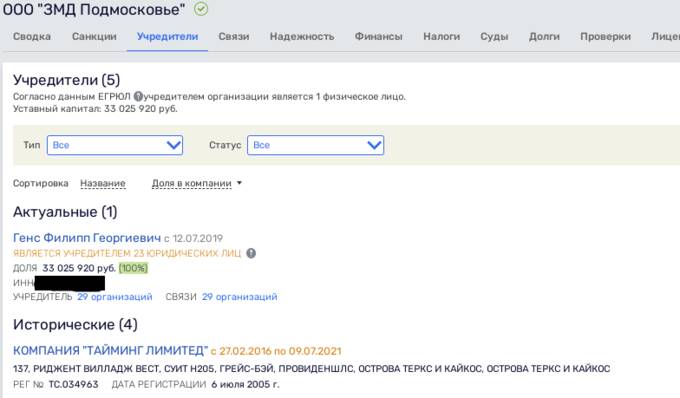Open the Налоги tab
The width and height of the screenshot is (680, 398).
(441, 36)
